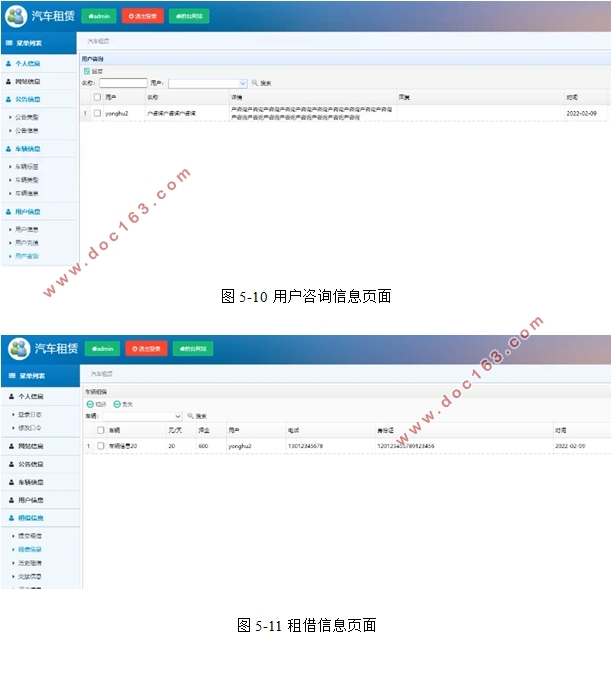Click person icon beside 车辆信息 in Figure 5-11
This screenshot has height=686, width=611.
pyautogui.click(x=11, y=482)
